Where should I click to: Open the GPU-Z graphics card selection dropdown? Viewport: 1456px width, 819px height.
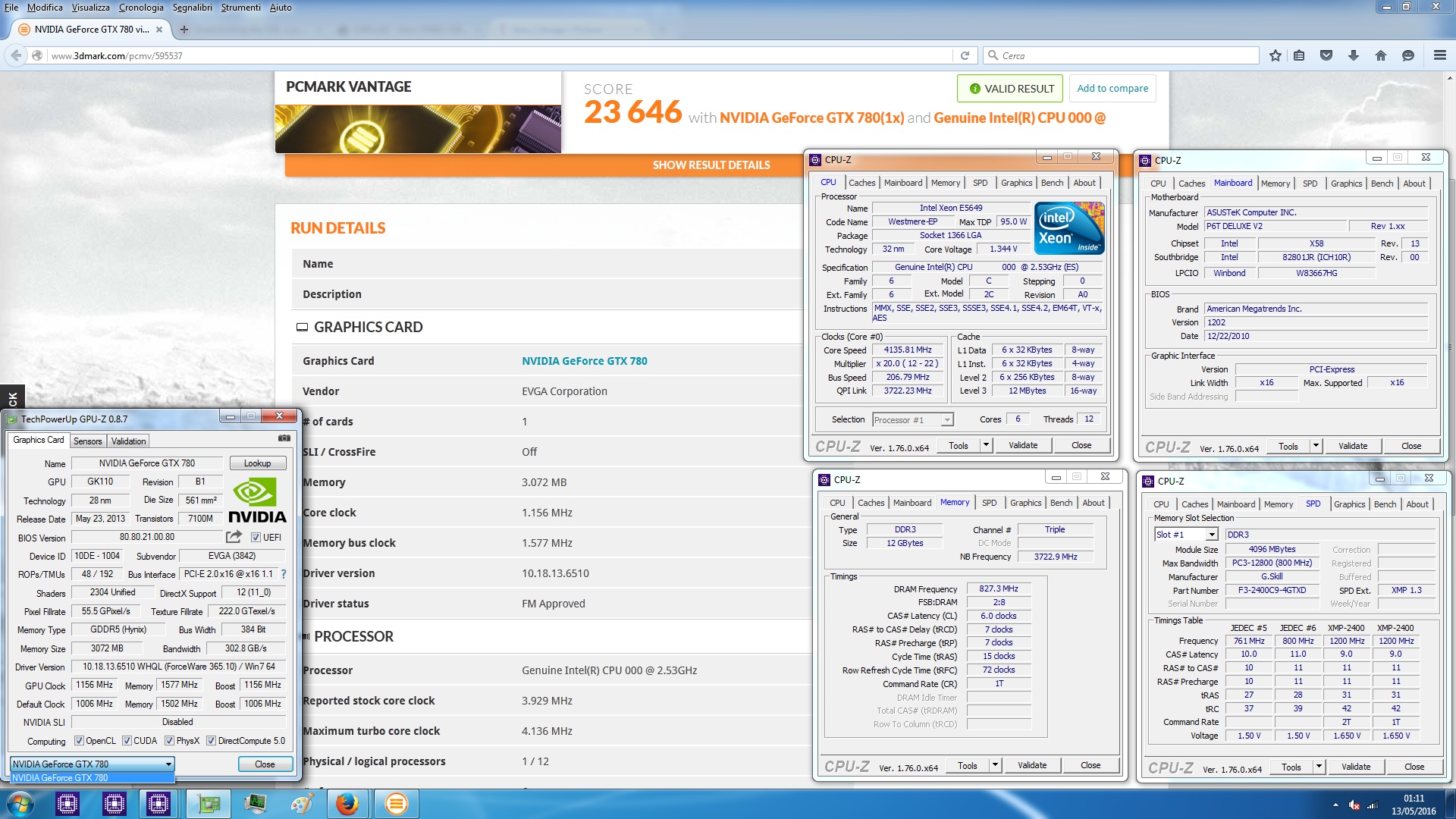pyautogui.click(x=93, y=764)
